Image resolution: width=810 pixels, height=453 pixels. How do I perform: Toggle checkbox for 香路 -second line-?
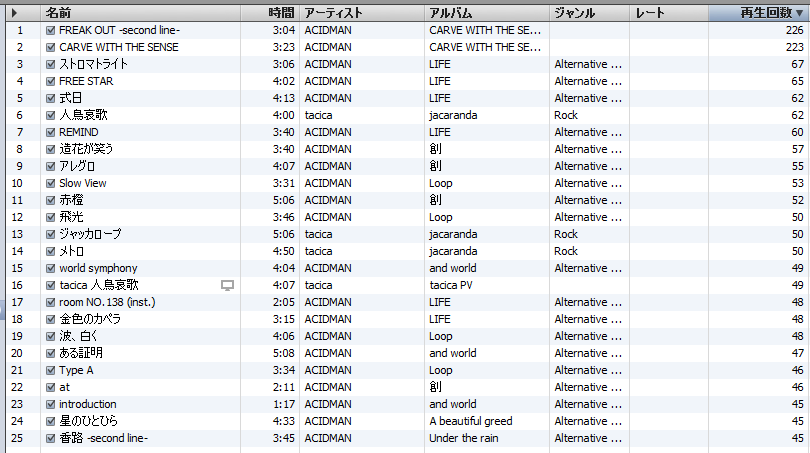click(51, 439)
